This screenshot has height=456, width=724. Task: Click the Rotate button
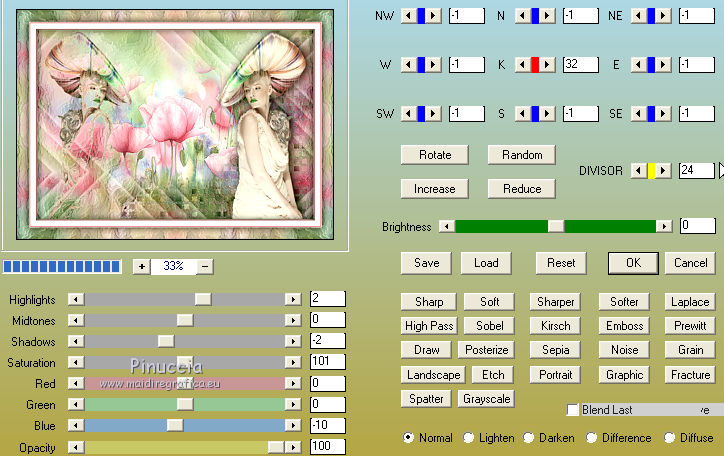434,155
